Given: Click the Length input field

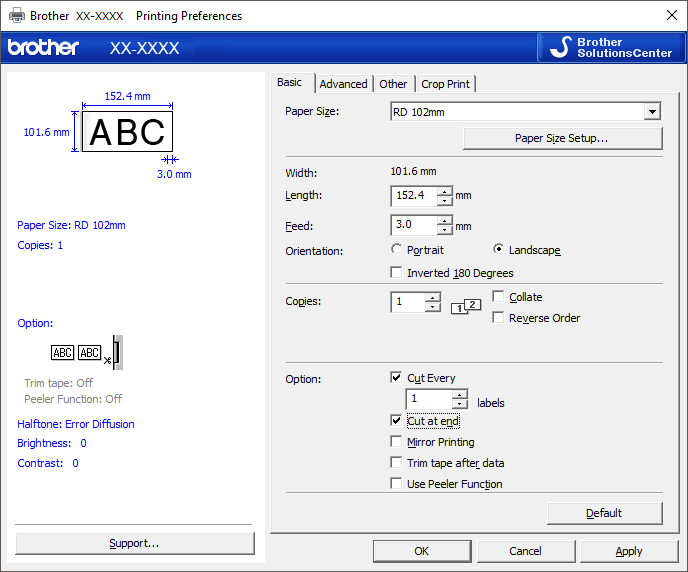Looking at the screenshot, I should (x=414, y=196).
